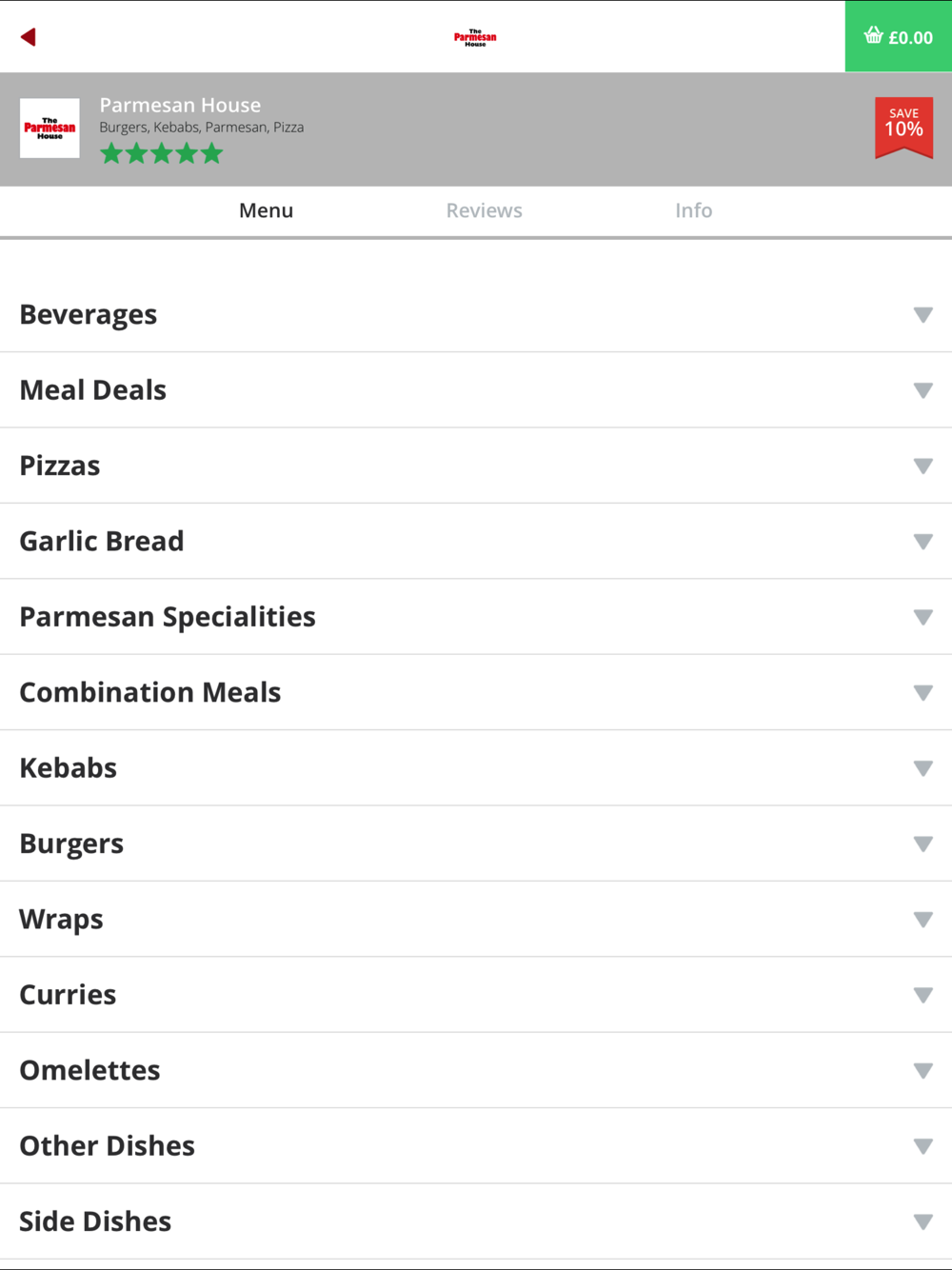Tap the green five-star rating
Image resolution: width=952 pixels, height=1270 pixels.
click(161, 153)
